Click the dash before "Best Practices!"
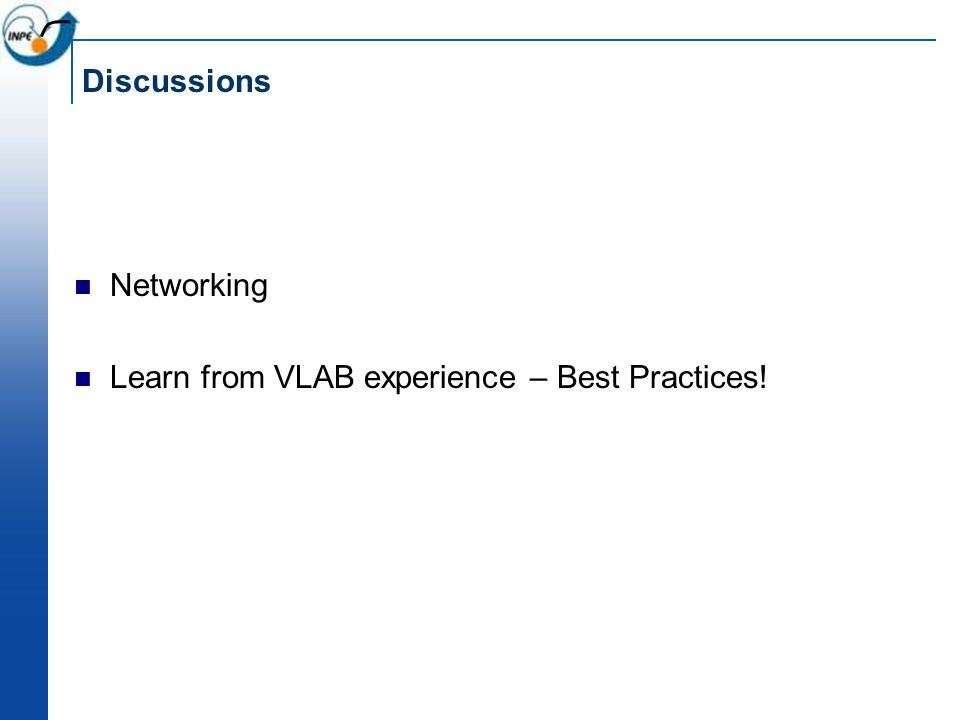Screen dimensions: 960x720 [x=536, y=380]
